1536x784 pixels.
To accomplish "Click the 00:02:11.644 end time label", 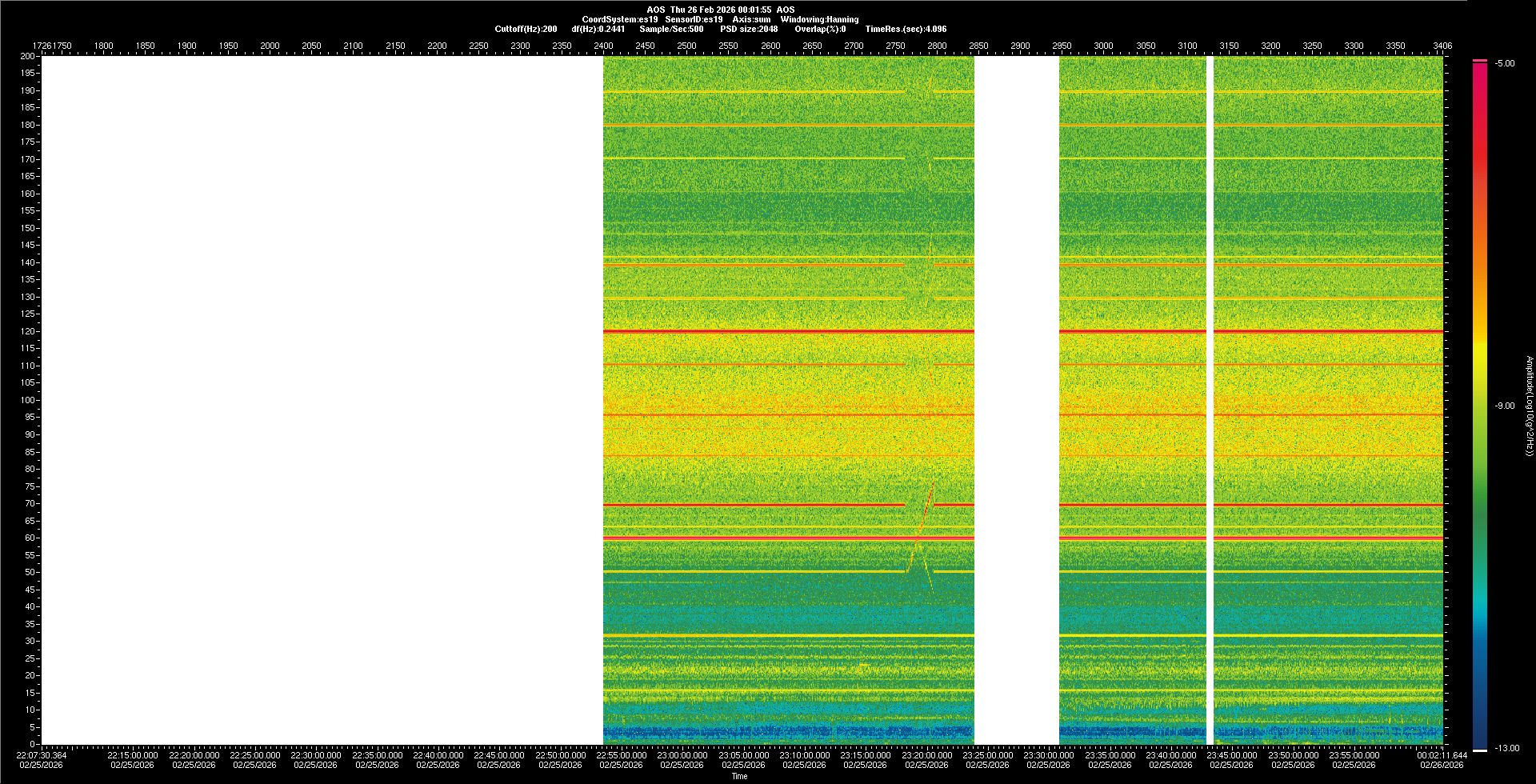I will point(1442,755).
